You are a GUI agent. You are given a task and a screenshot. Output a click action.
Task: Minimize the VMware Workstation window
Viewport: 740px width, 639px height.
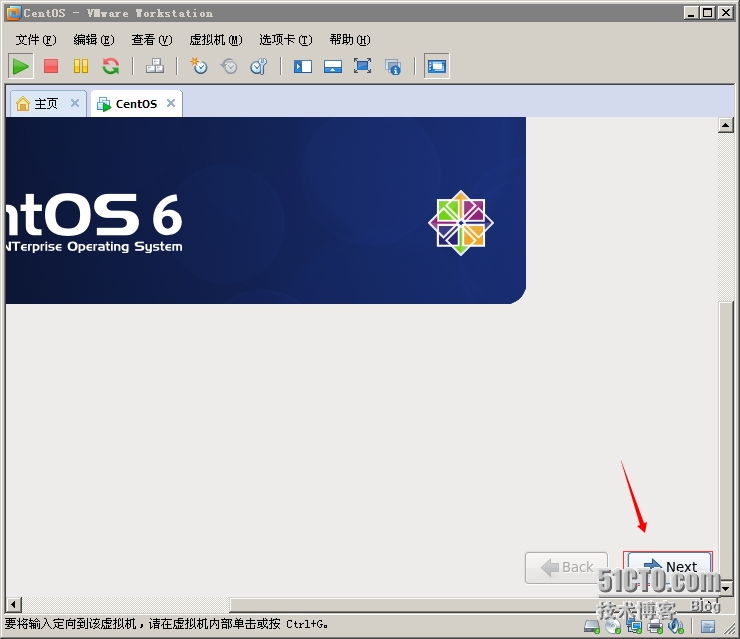point(691,13)
